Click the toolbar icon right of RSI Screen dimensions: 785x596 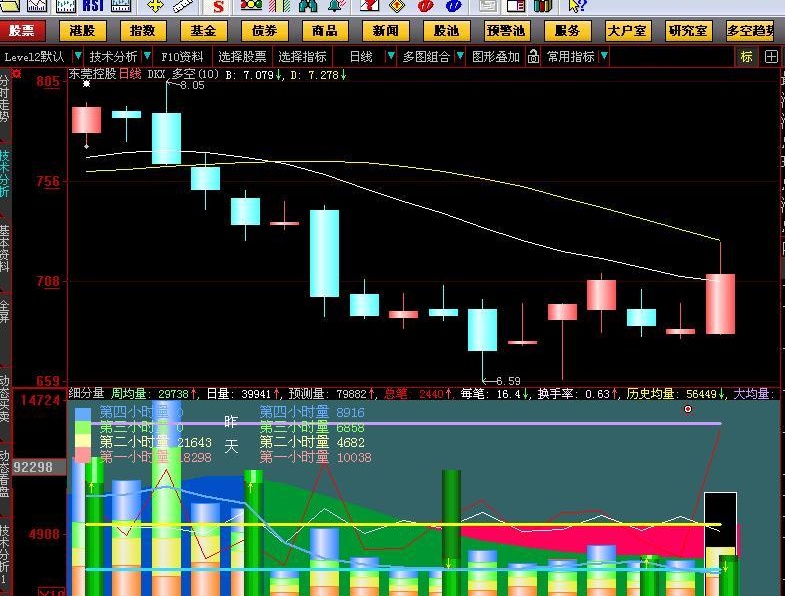click(121, 6)
